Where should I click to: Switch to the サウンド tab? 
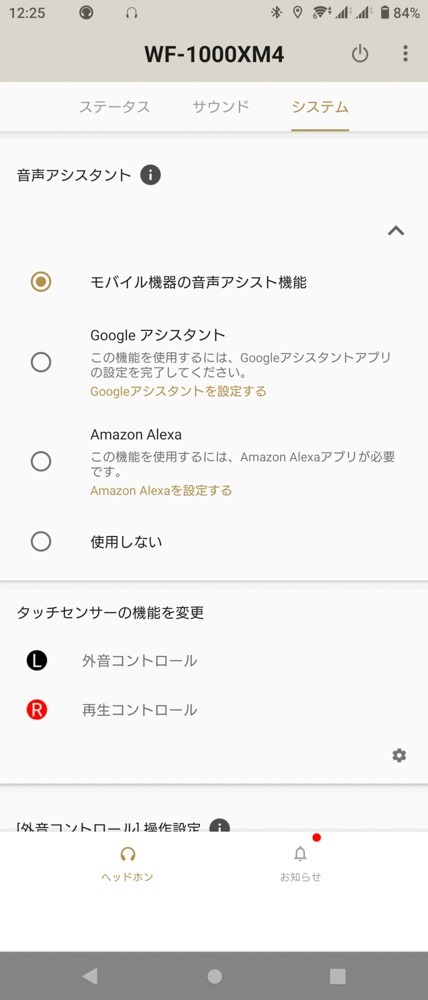coord(221,107)
